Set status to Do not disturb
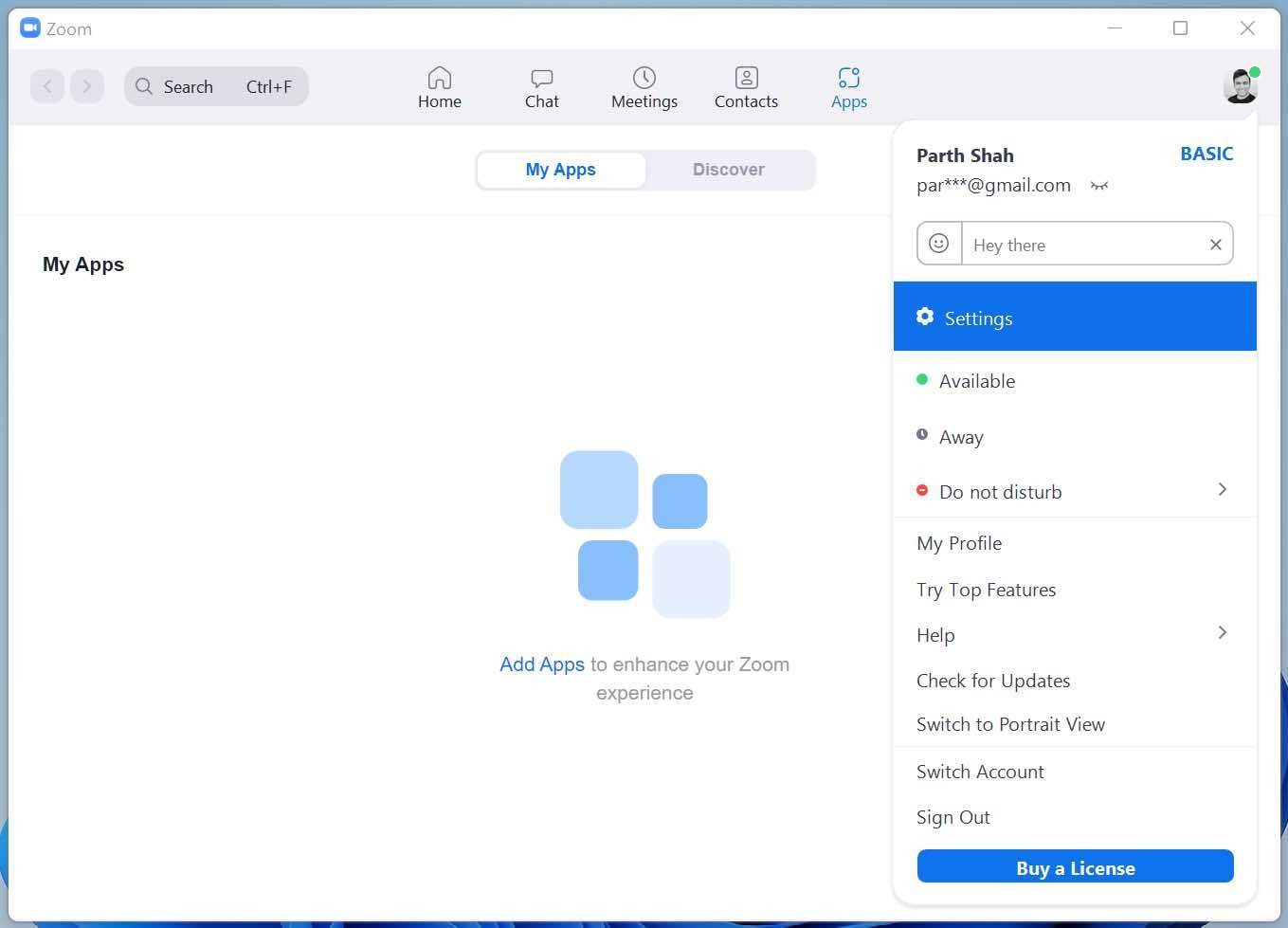 (1075, 492)
